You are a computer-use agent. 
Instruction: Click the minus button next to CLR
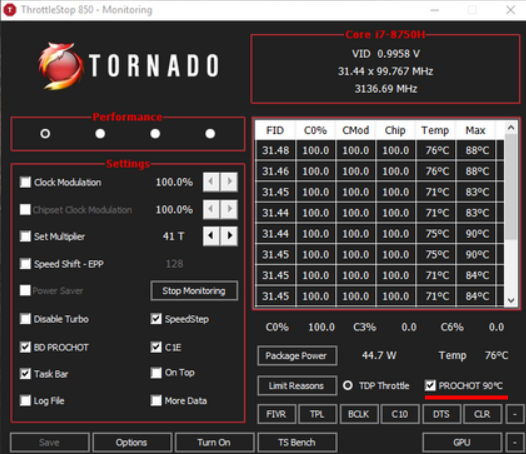tap(515, 414)
